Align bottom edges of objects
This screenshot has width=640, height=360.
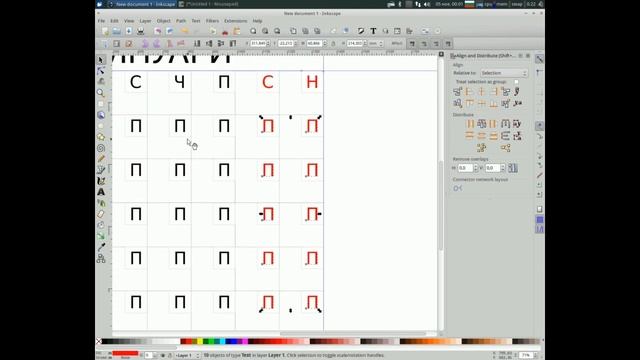[493, 104]
